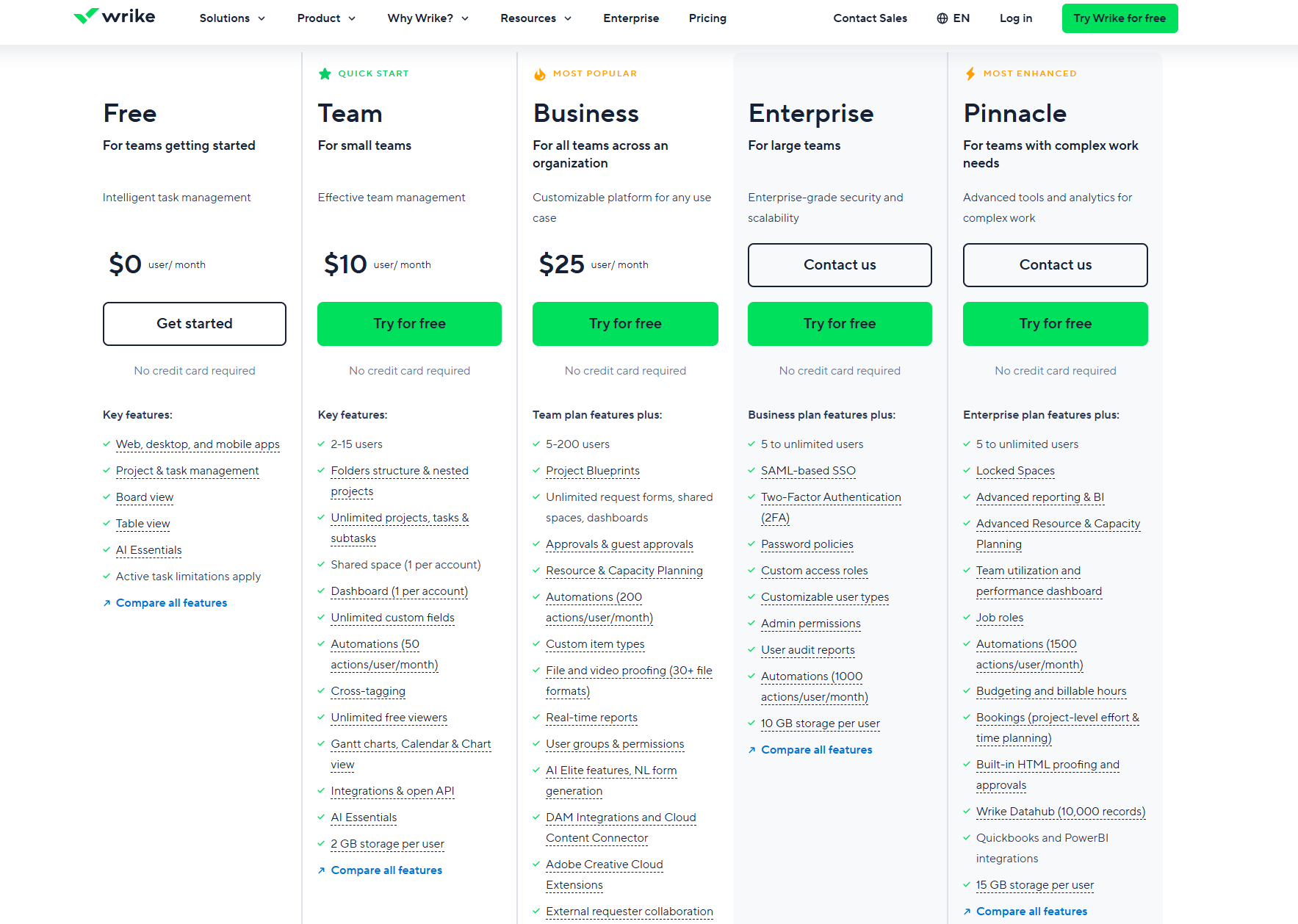Click Project Blueprints feature

[x=593, y=471]
